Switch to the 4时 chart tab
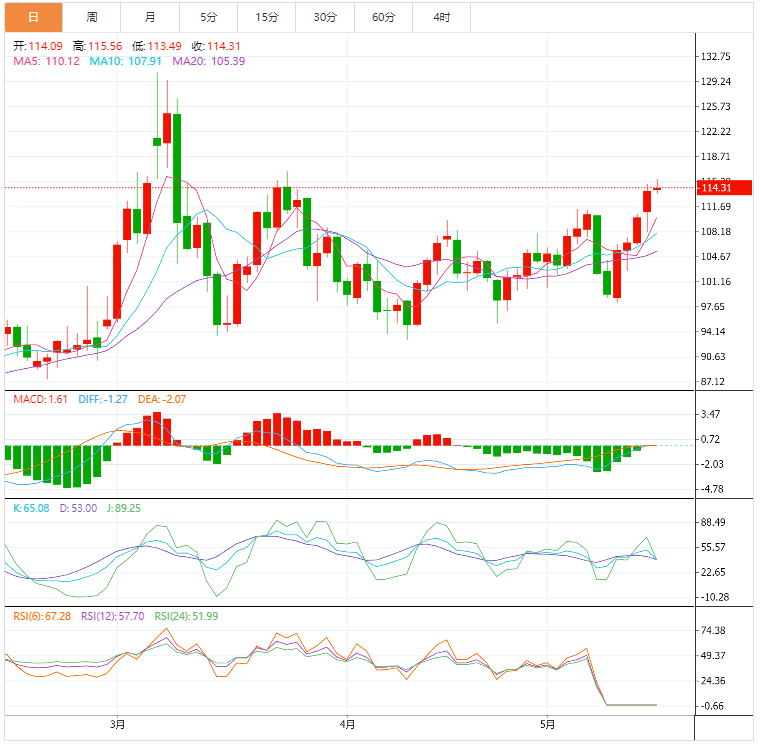 coord(441,17)
